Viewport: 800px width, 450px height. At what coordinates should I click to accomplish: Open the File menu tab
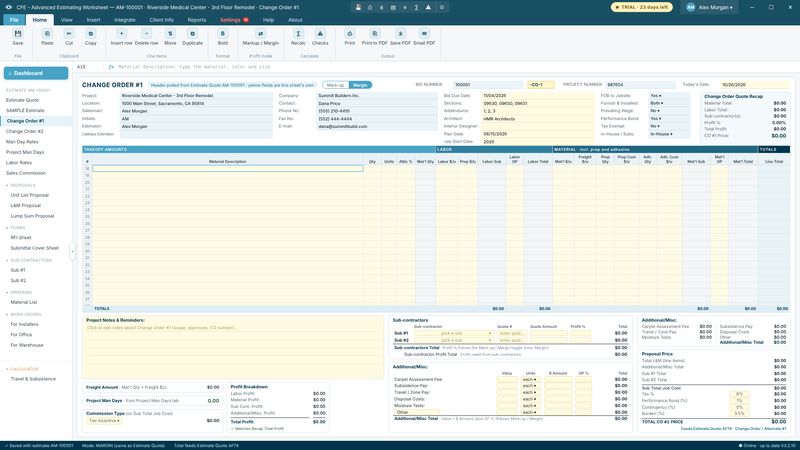[x=14, y=20]
